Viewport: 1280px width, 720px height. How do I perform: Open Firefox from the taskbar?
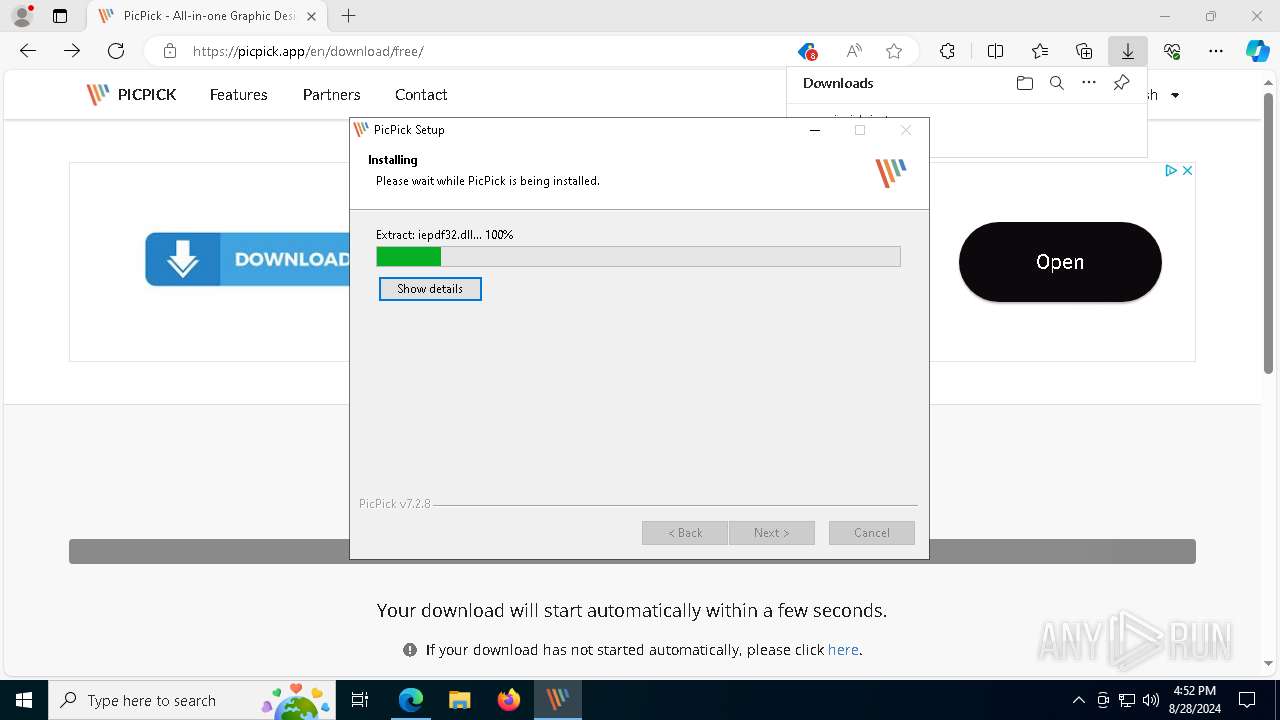tap(508, 700)
